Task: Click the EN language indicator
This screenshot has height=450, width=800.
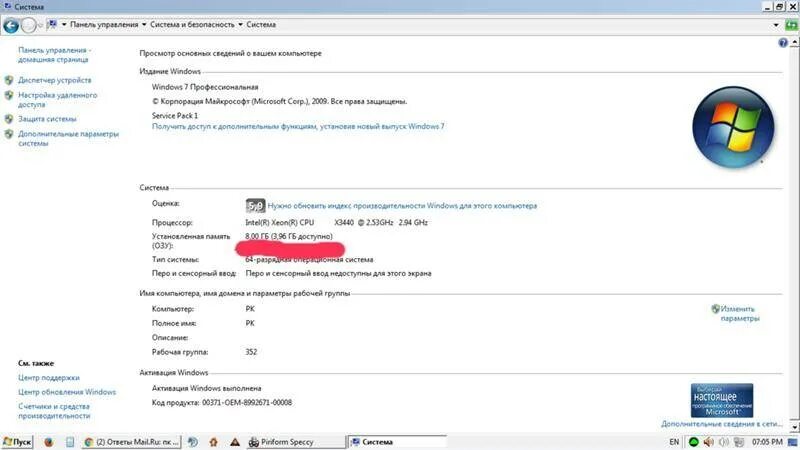Action: pos(674,442)
